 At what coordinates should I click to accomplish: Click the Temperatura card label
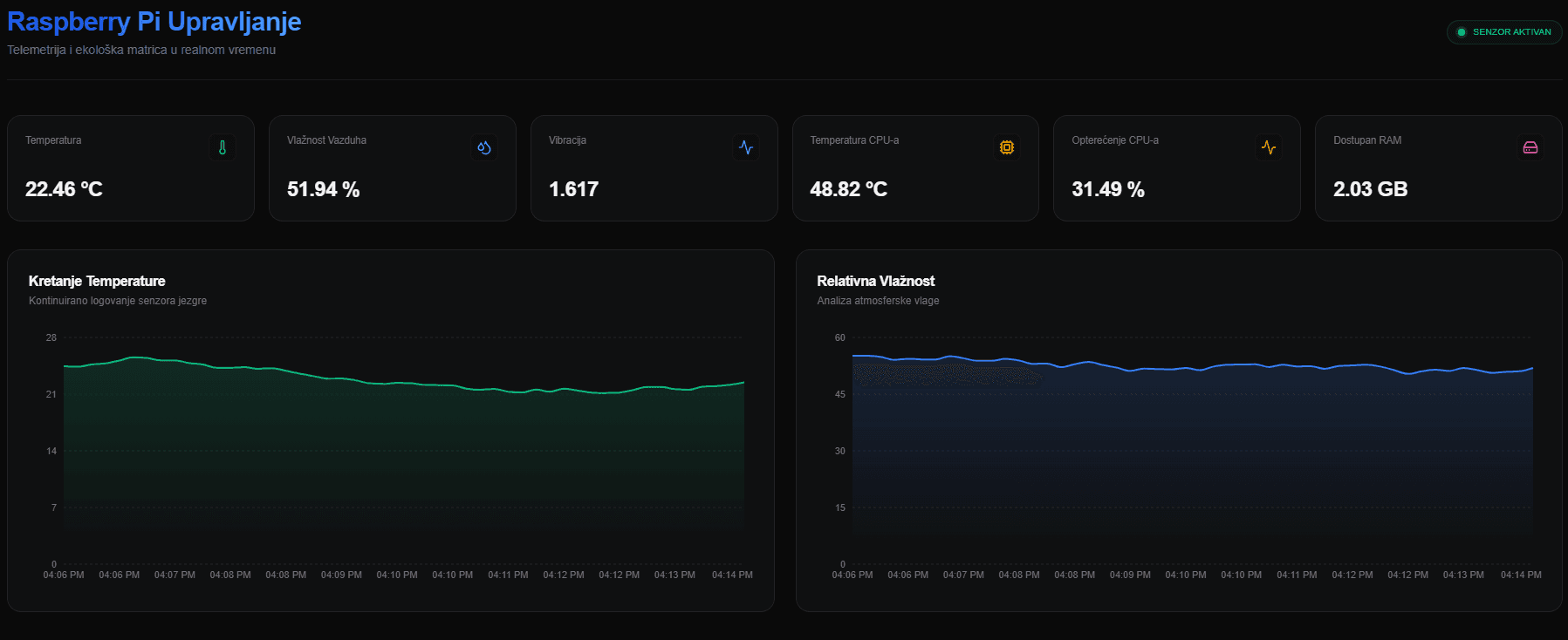pyautogui.click(x=53, y=140)
